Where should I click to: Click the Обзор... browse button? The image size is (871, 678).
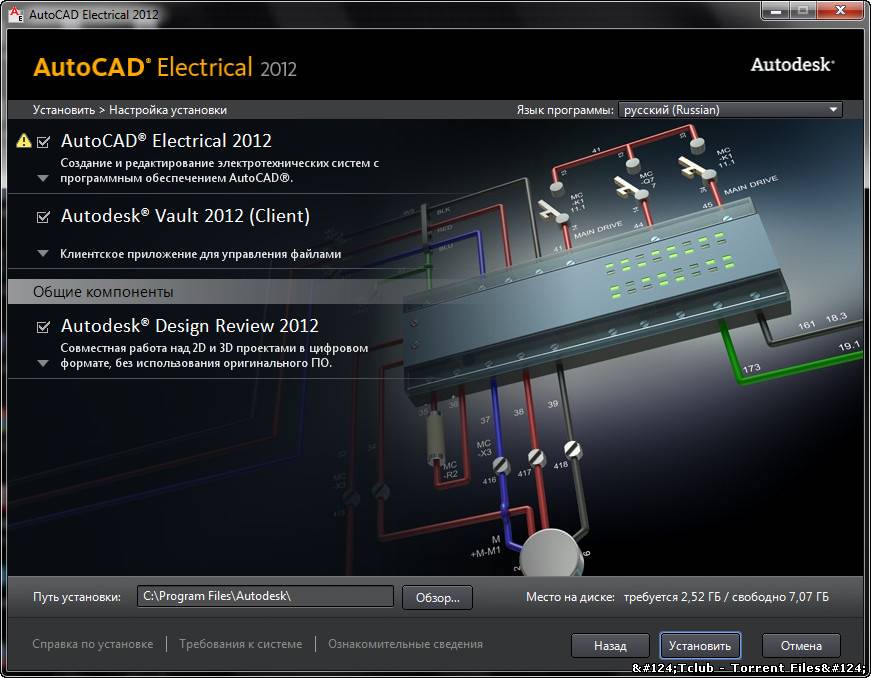pyautogui.click(x=437, y=597)
